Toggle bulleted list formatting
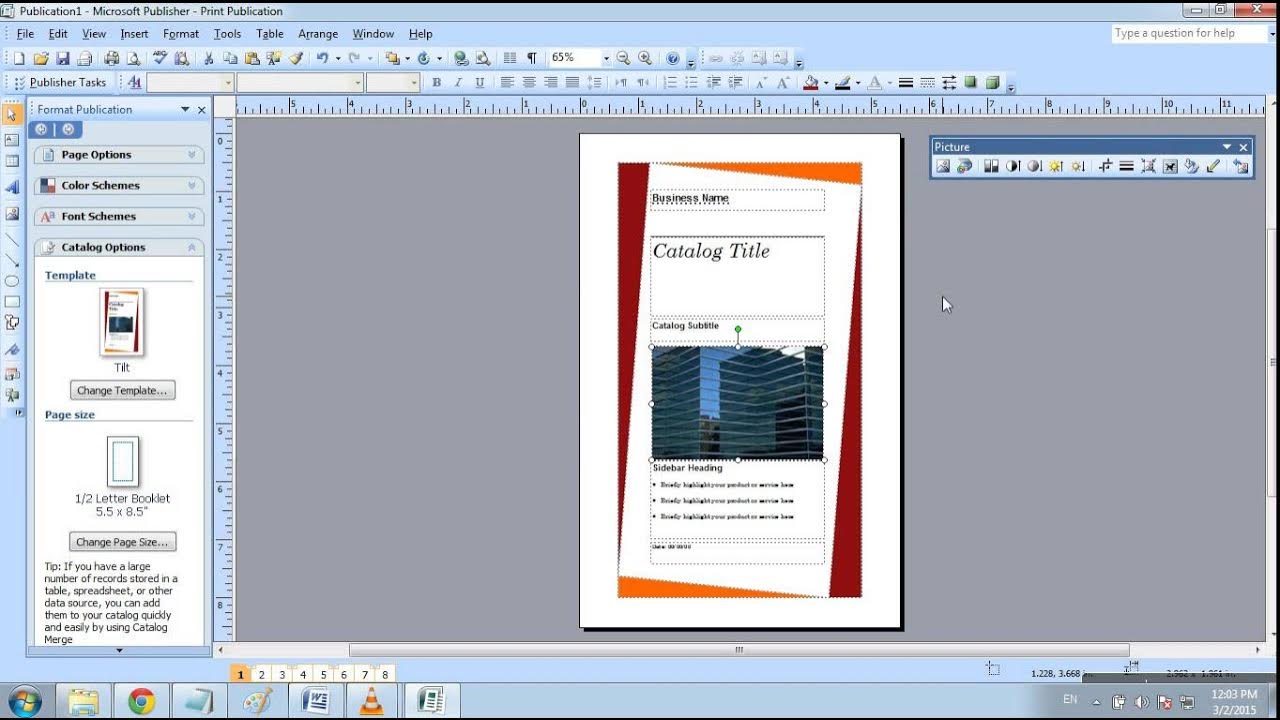1280x720 pixels. pyautogui.click(x=692, y=83)
